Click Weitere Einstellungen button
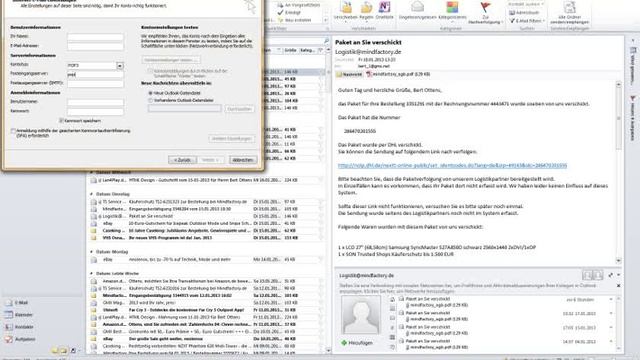The image size is (640, 360). 231,139
